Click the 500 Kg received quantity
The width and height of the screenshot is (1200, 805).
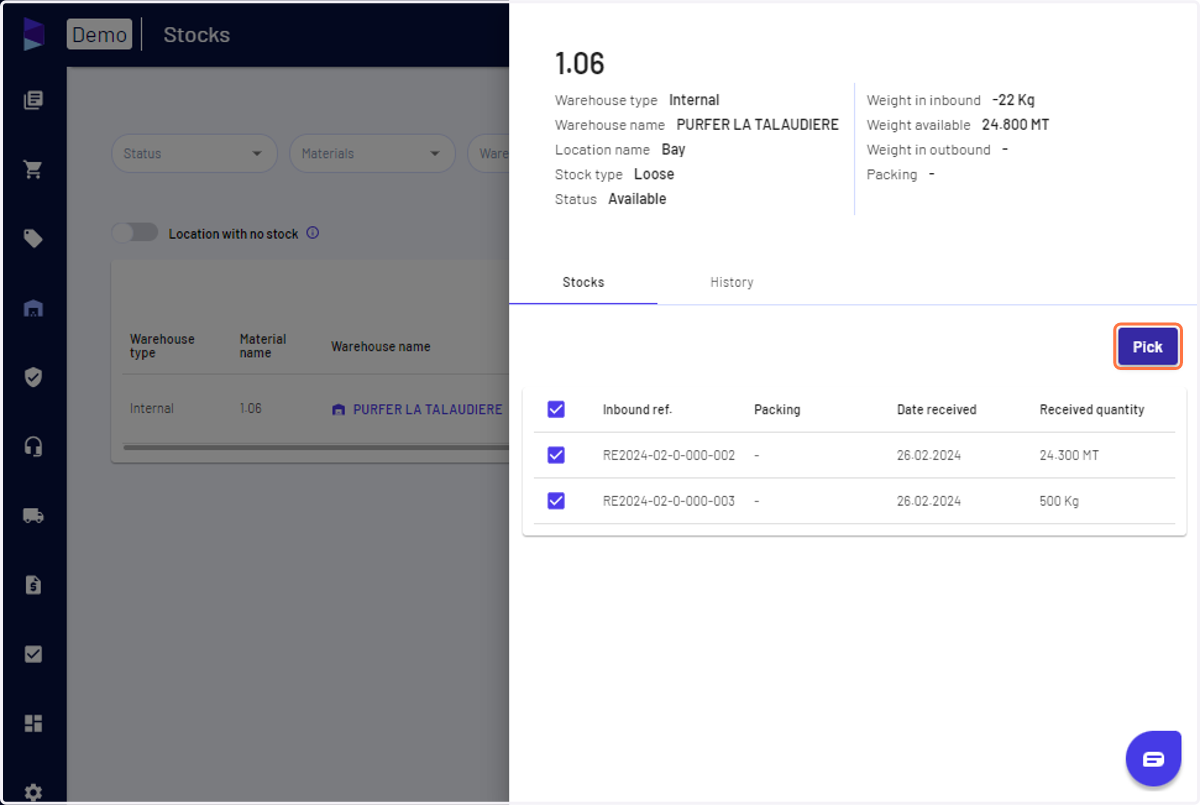point(1059,501)
